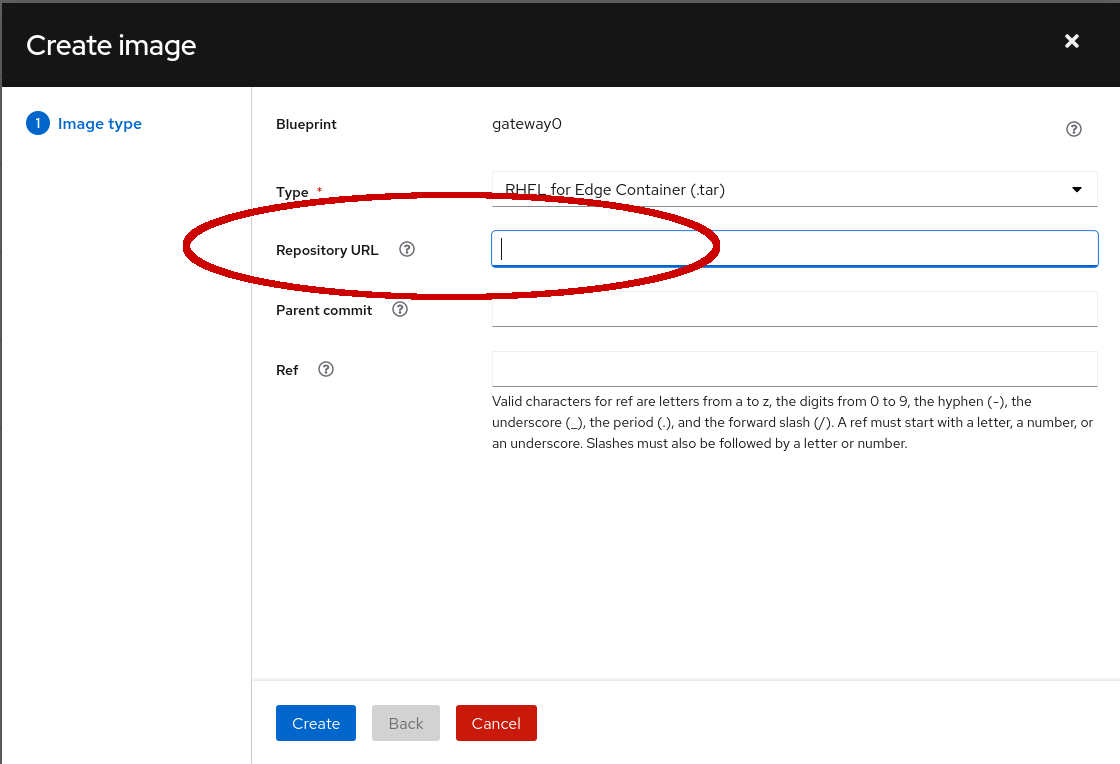Click the step 1 number circle
Viewport: 1120px width, 764px height.
click(x=37, y=124)
